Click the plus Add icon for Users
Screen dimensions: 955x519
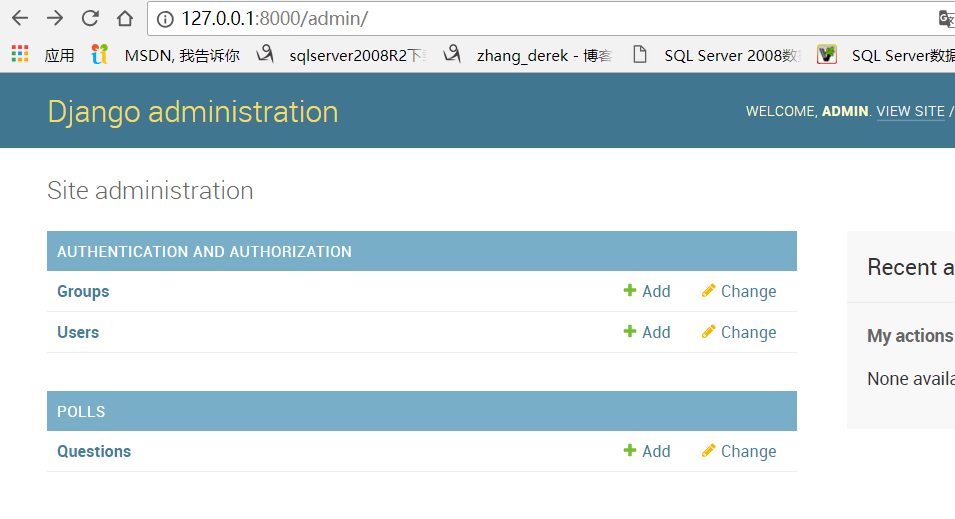click(x=630, y=331)
